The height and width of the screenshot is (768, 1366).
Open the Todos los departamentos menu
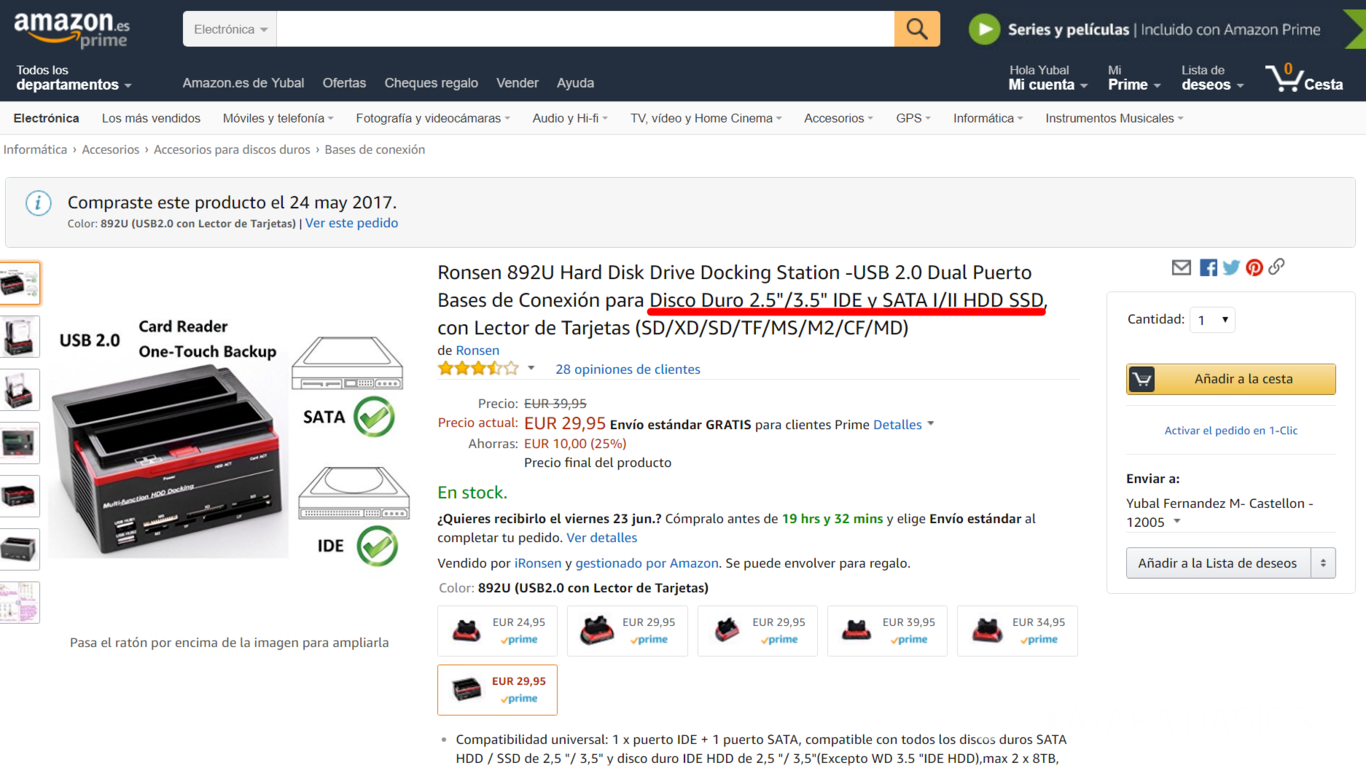tap(70, 79)
